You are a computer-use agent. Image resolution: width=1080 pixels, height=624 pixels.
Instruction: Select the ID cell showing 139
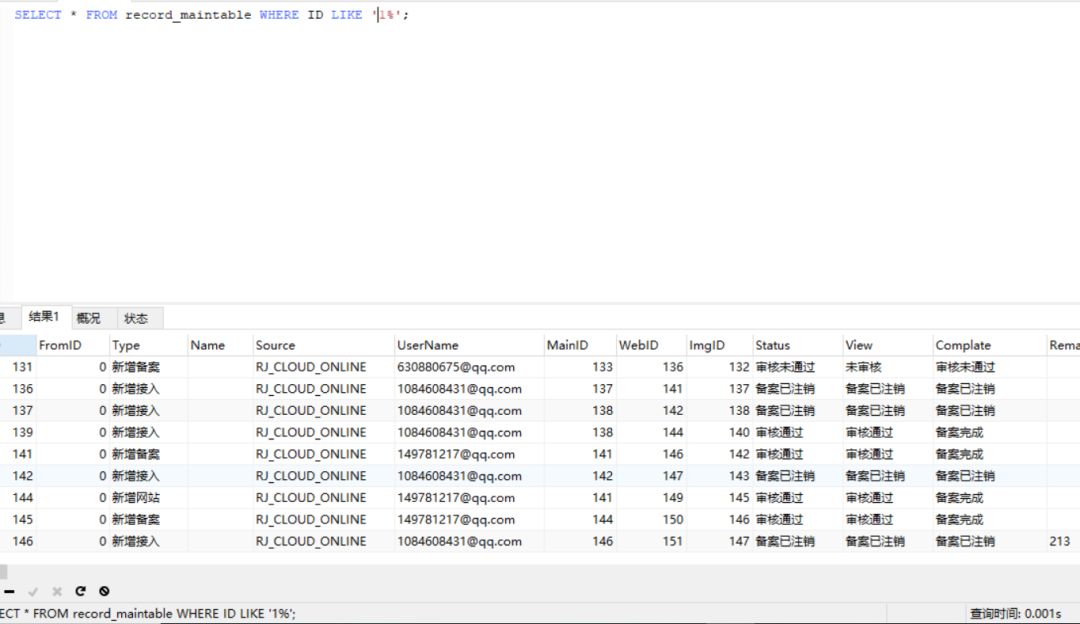18,433
